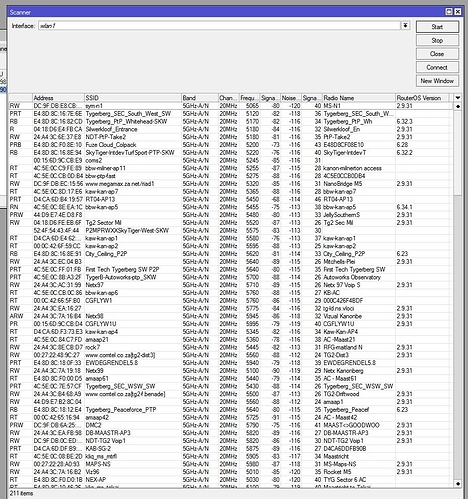
Task: Select EWDEGRENDEL5.8 SSID
Action: pos(112,363)
